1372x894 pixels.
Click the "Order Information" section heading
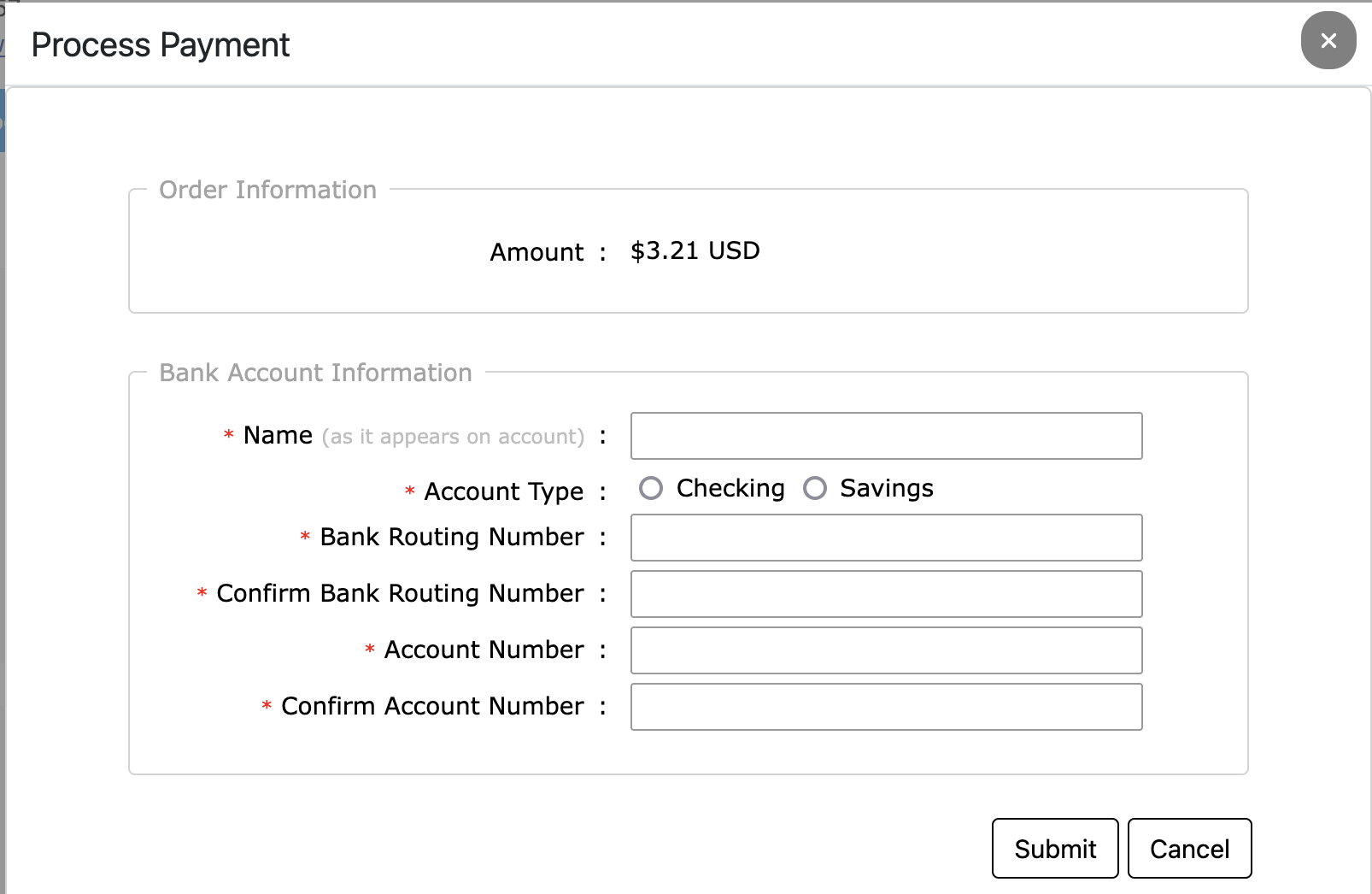click(x=267, y=190)
